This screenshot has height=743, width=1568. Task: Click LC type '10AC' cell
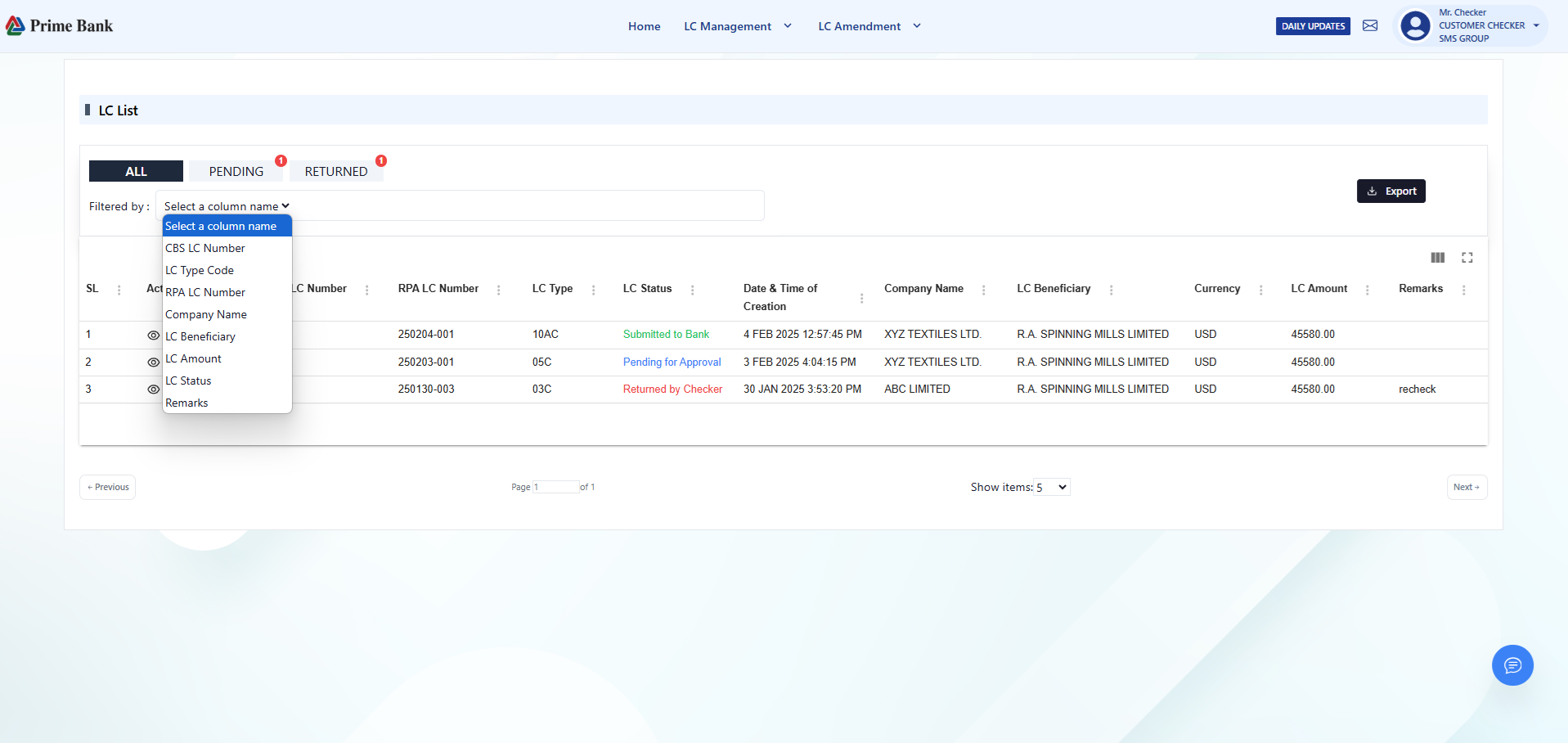pyautogui.click(x=546, y=335)
